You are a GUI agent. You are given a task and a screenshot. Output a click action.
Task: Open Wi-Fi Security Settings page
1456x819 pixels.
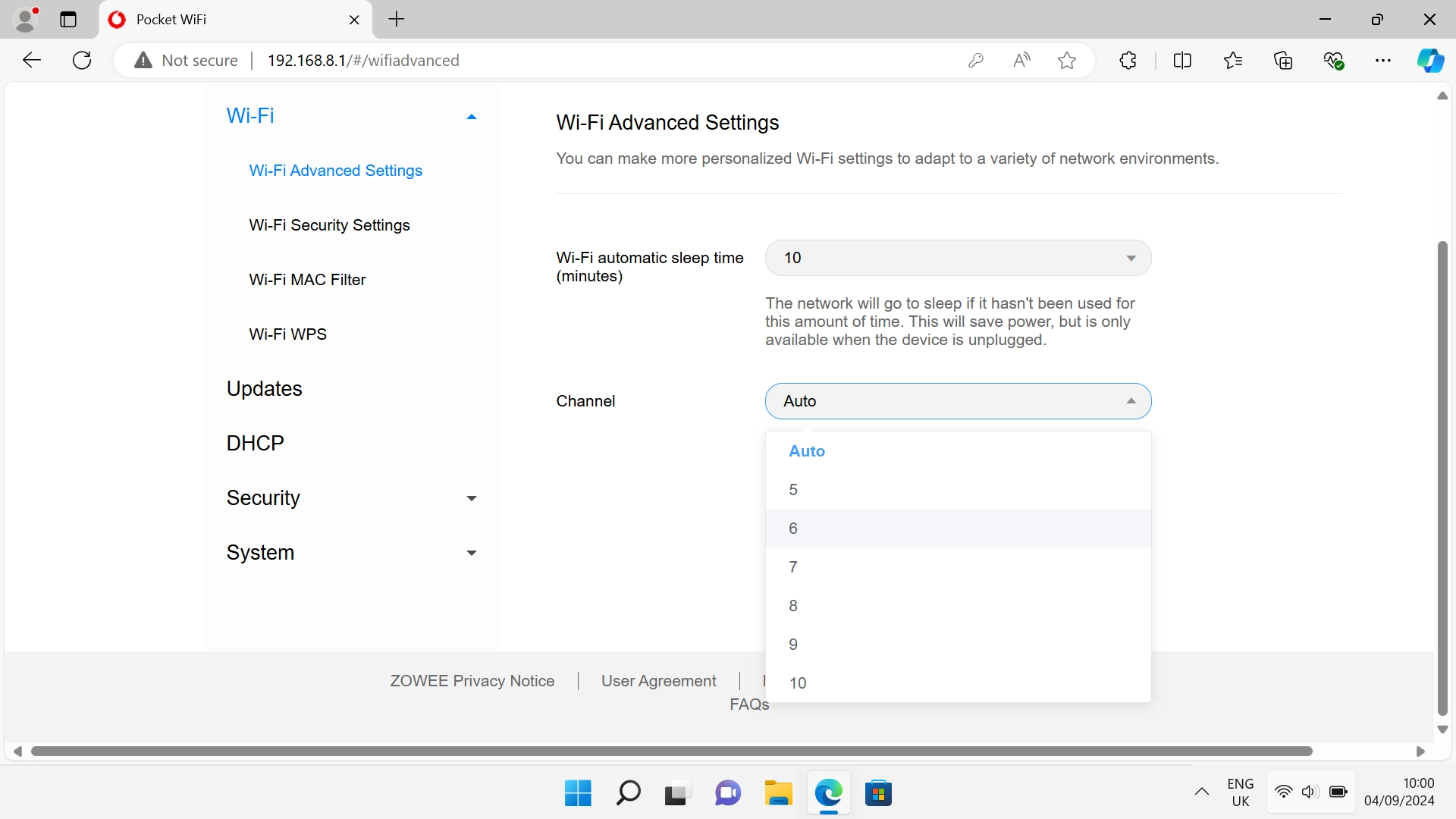pyautogui.click(x=329, y=225)
